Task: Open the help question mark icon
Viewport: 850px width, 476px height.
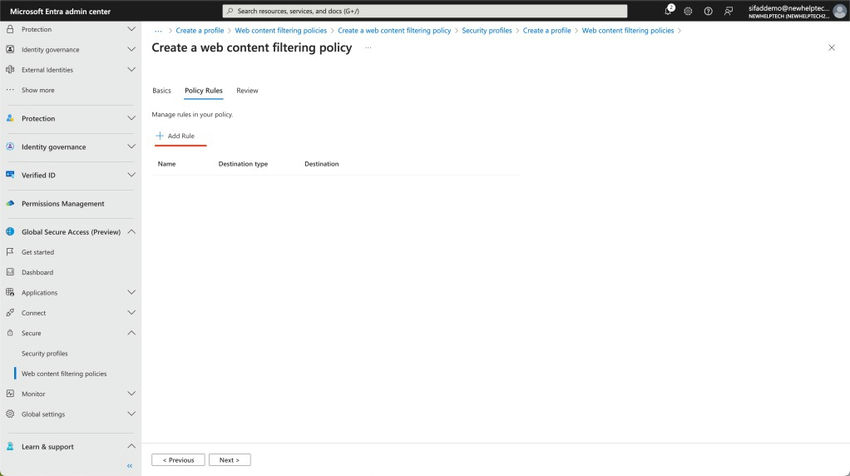Action: [x=708, y=11]
